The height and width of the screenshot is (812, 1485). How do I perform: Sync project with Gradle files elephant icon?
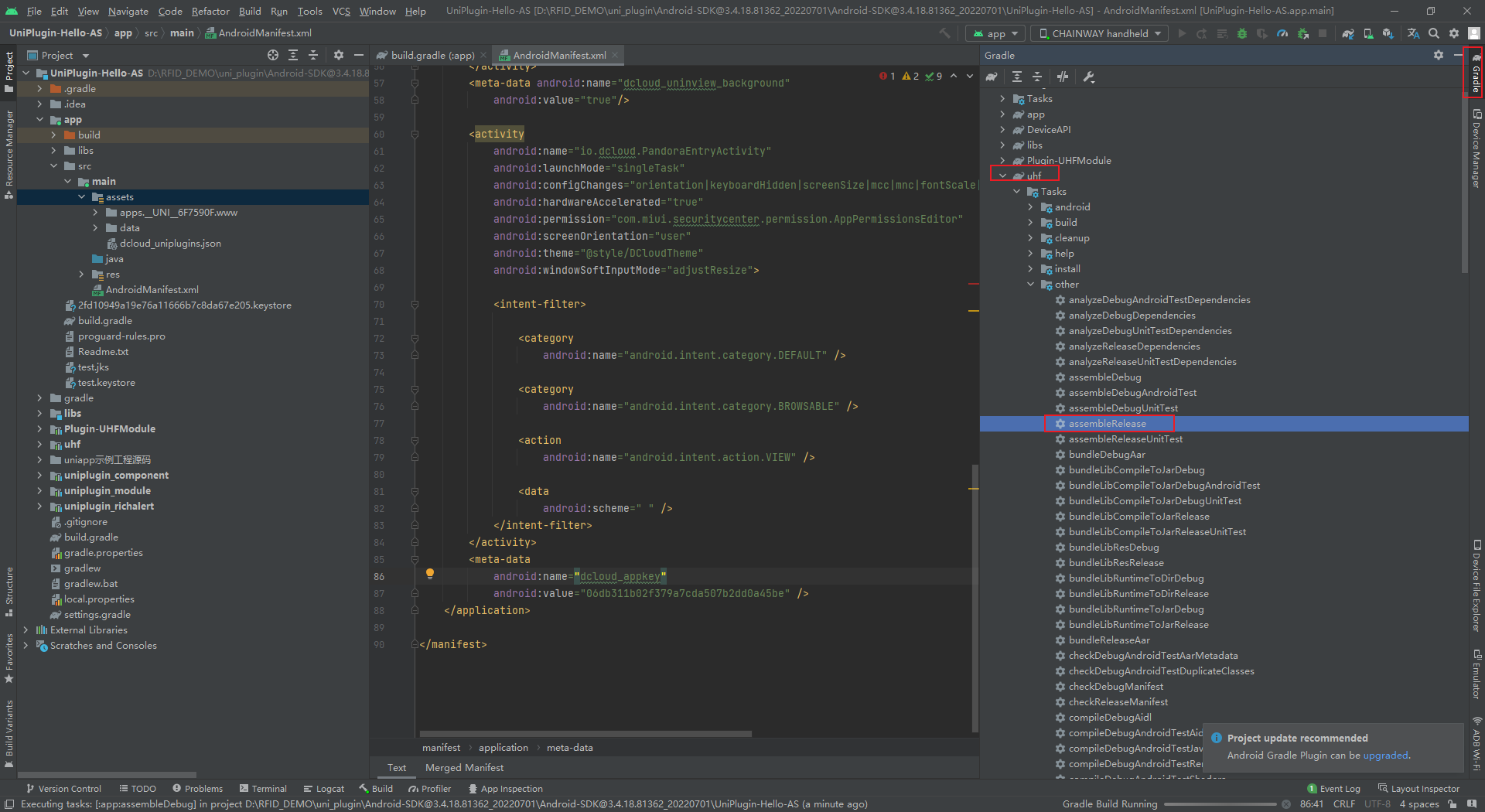coord(1348,33)
